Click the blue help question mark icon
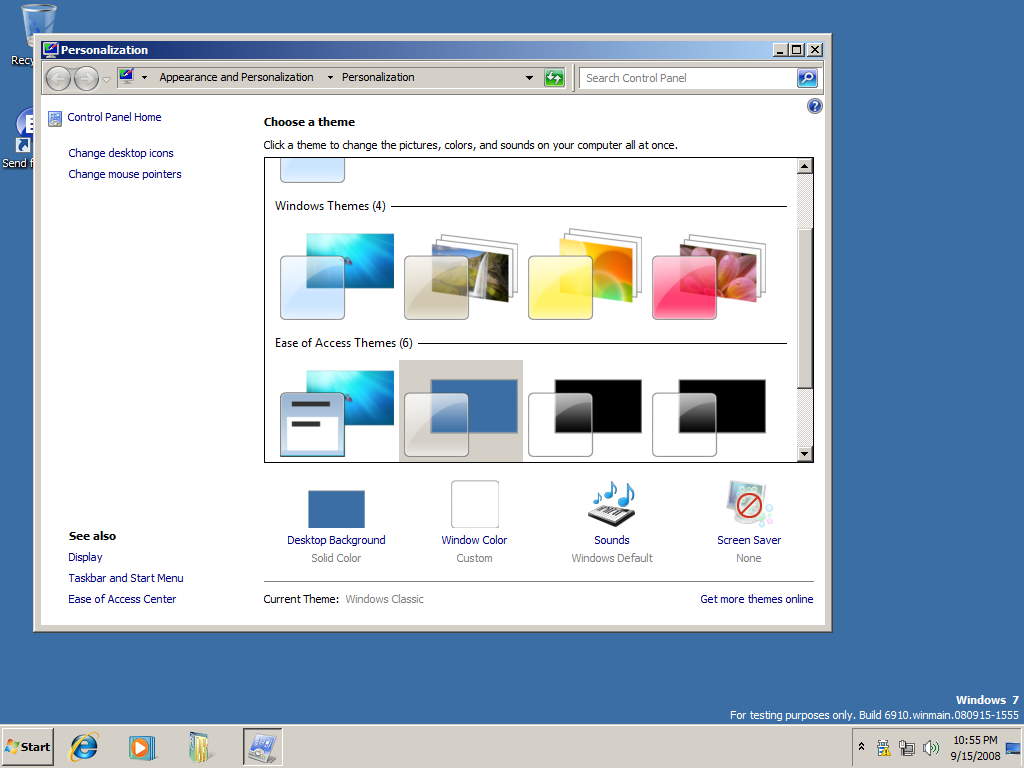This screenshot has width=1024, height=768. coord(815,106)
